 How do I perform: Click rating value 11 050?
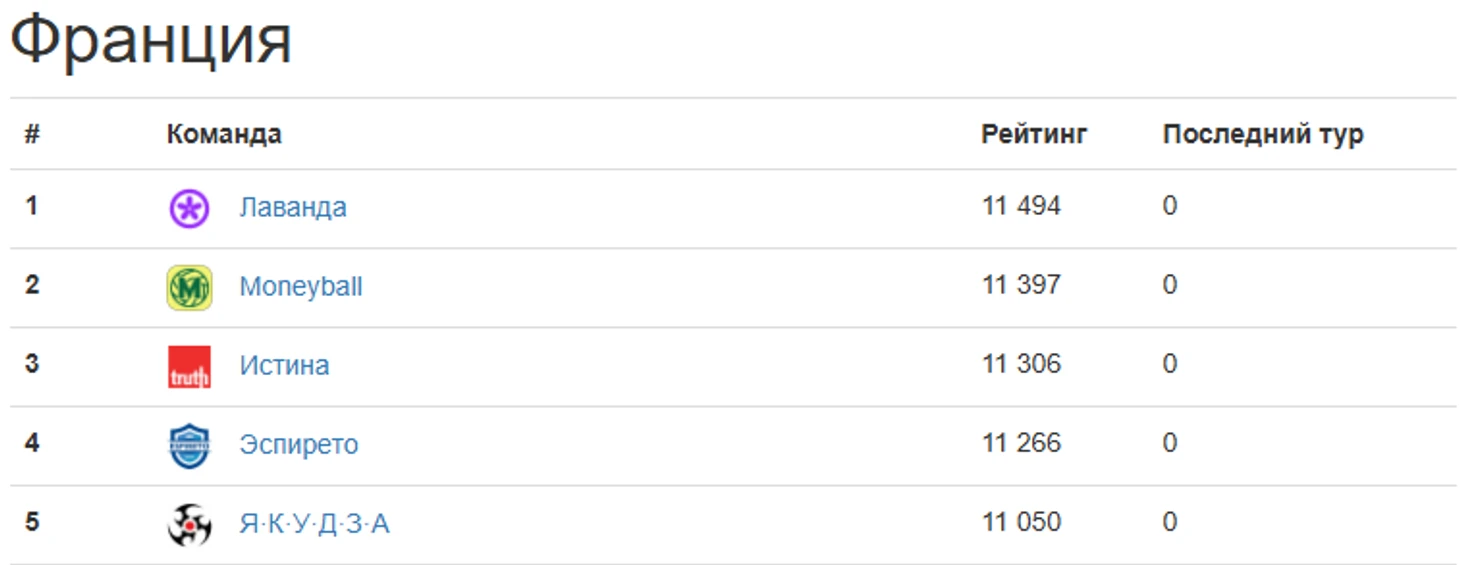click(x=1021, y=522)
